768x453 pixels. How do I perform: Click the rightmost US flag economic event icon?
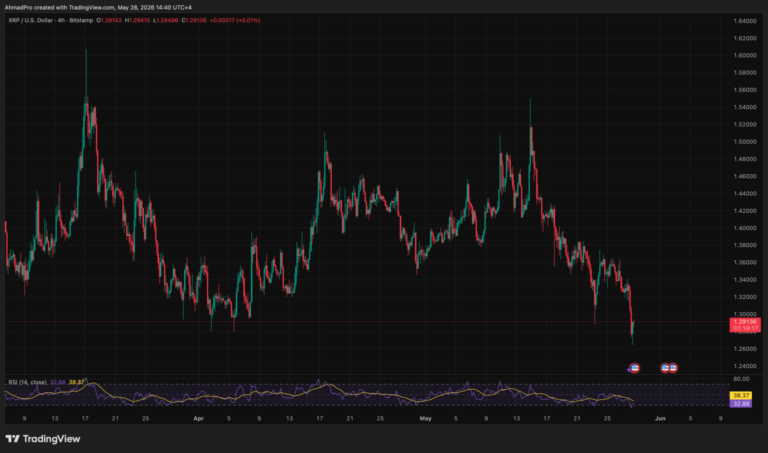(x=673, y=368)
